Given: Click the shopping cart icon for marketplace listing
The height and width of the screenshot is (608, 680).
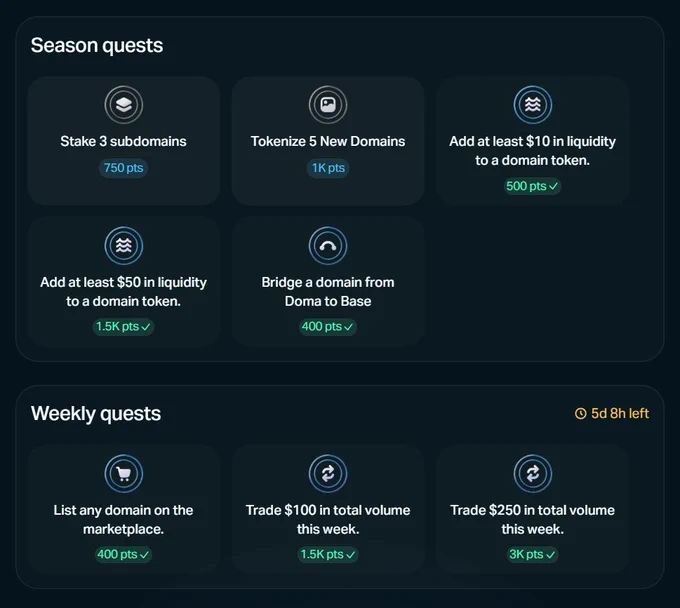Looking at the screenshot, I should [x=124, y=474].
